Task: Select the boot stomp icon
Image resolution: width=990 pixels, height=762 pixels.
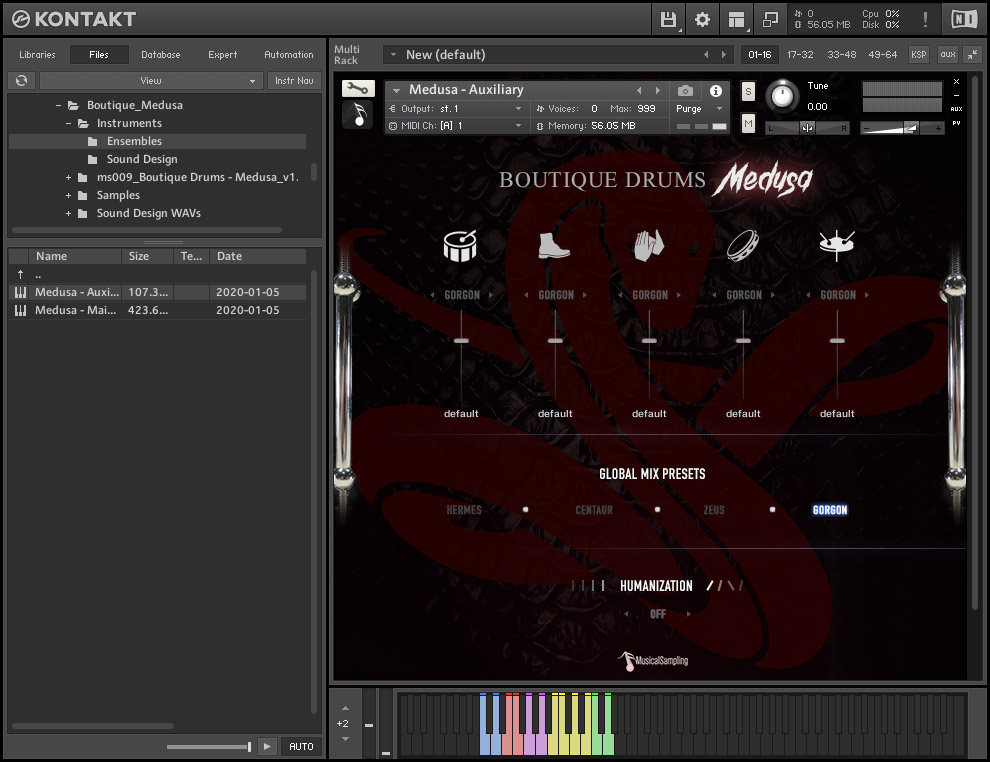Action: coord(554,245)
